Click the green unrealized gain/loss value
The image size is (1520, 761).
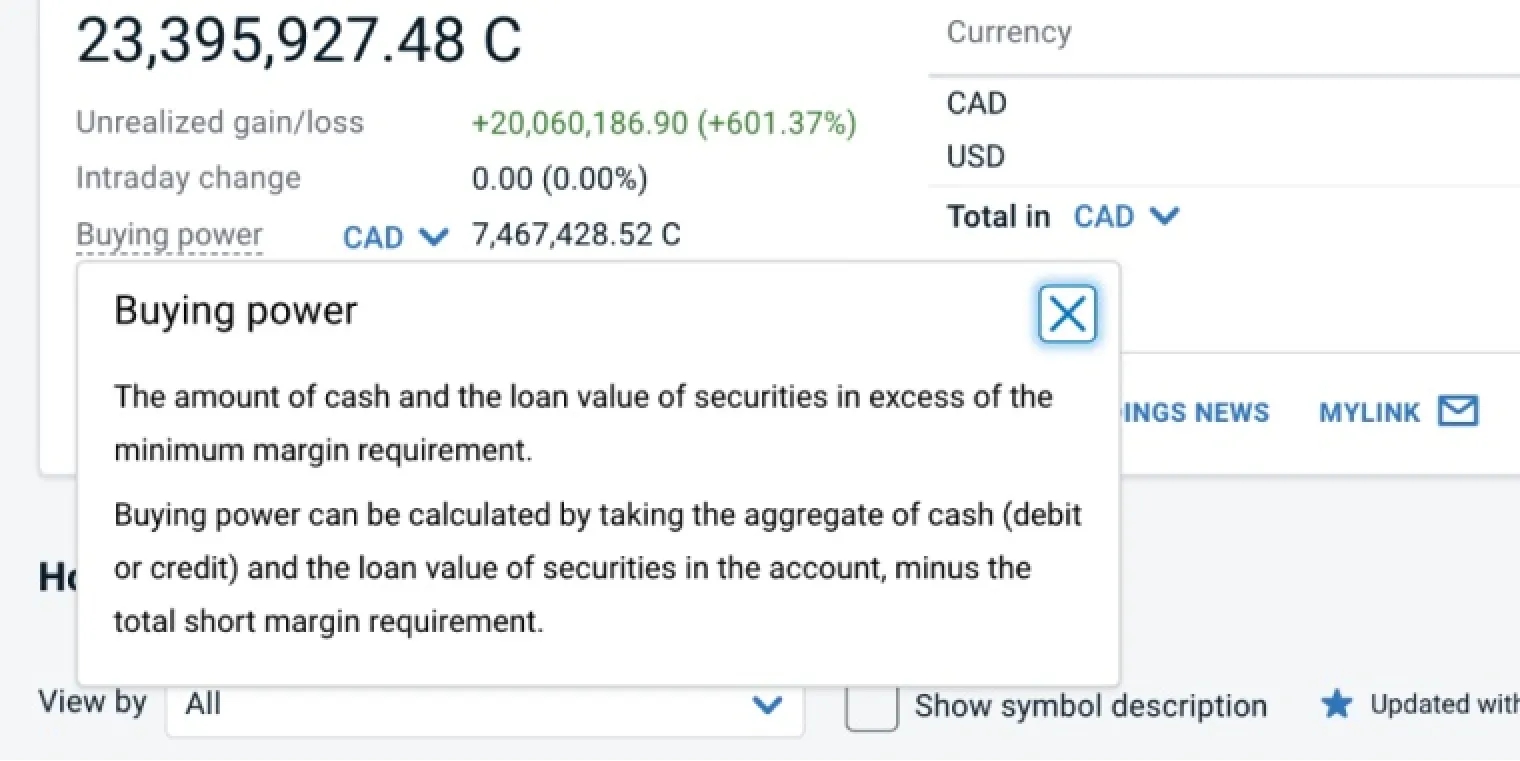664,123
